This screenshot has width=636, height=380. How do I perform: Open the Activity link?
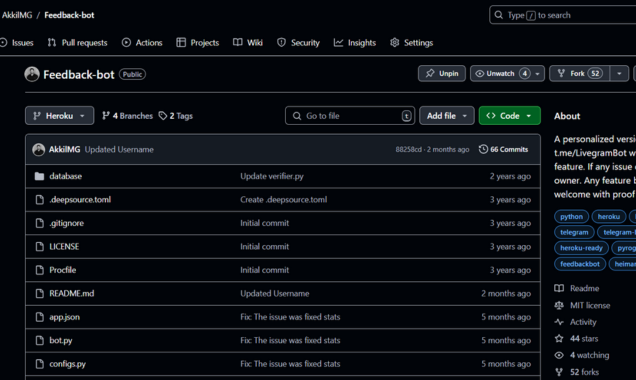click(575, 322)
